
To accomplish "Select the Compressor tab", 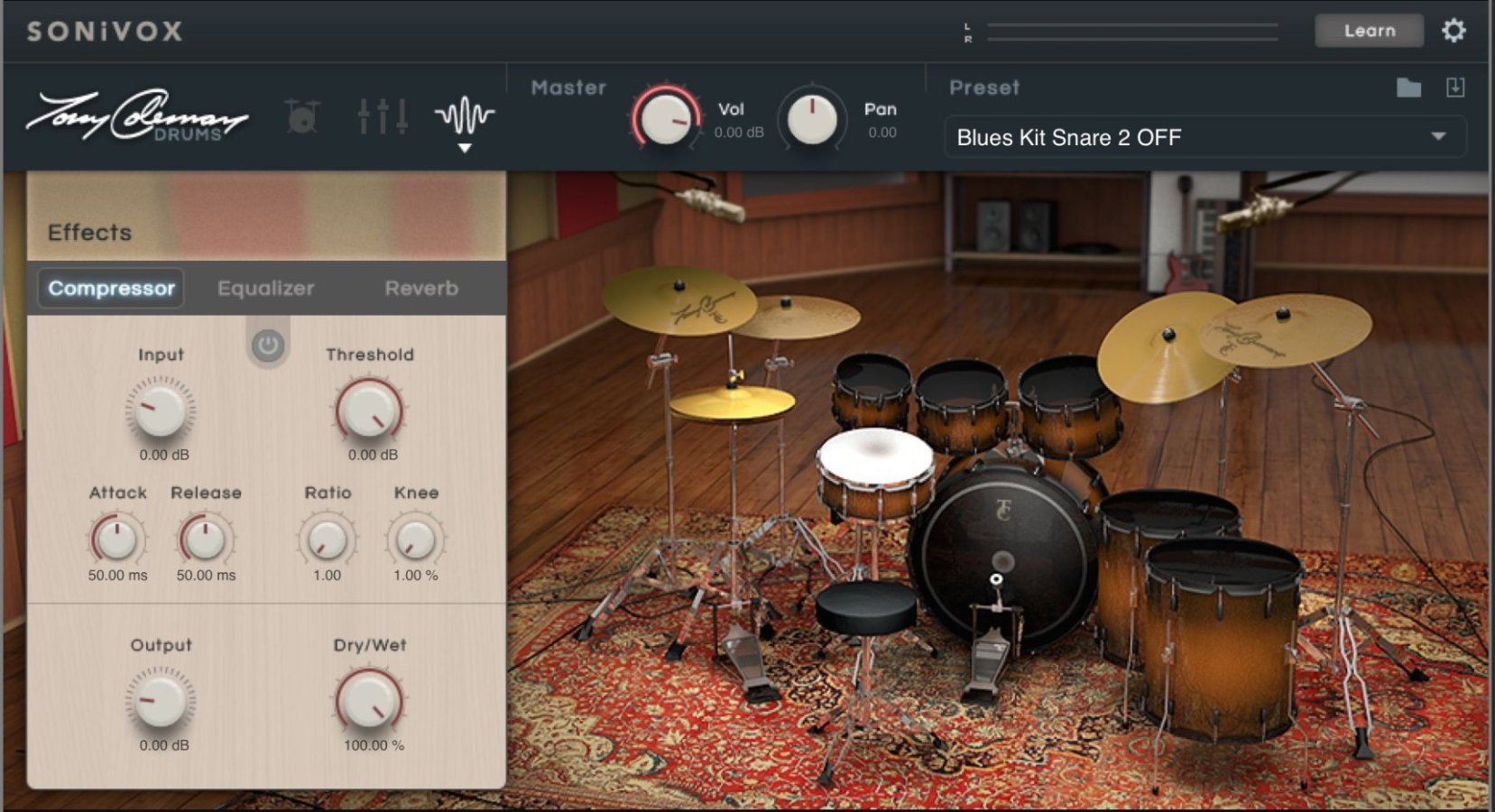I will (109, 288).
